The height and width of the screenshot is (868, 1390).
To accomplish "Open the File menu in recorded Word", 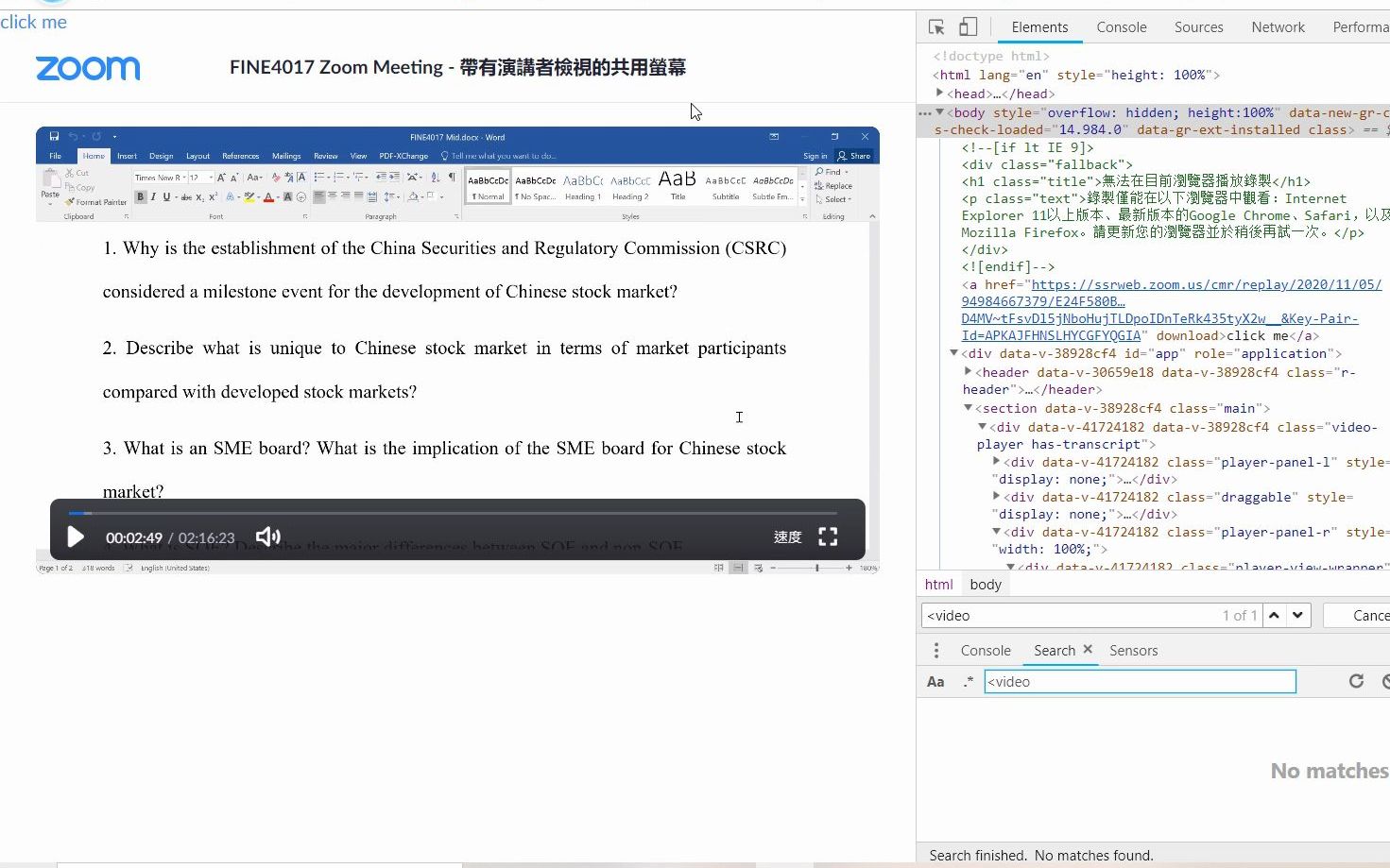I will point(55,156).
